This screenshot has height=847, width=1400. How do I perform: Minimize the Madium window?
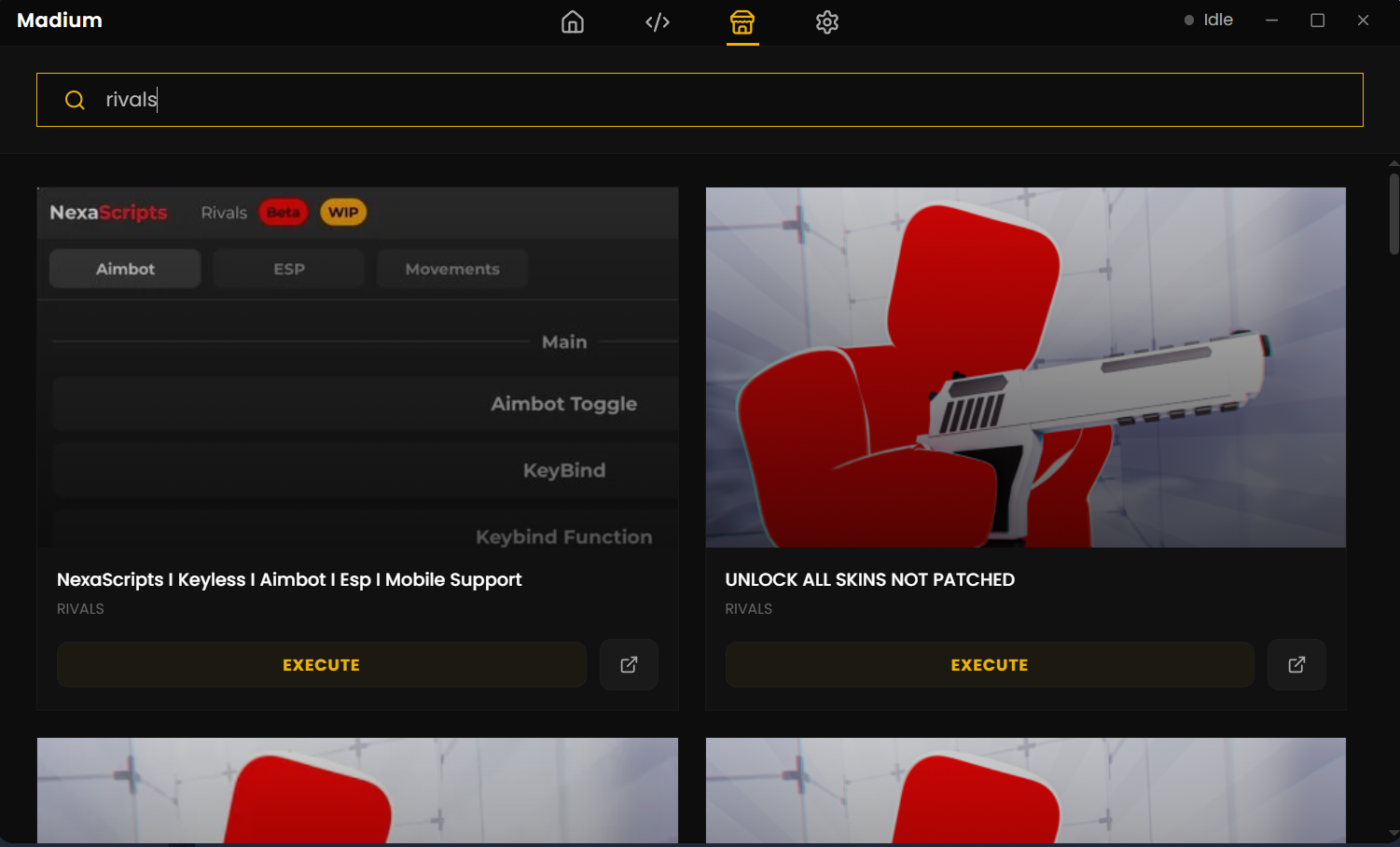pos(1271,21)
